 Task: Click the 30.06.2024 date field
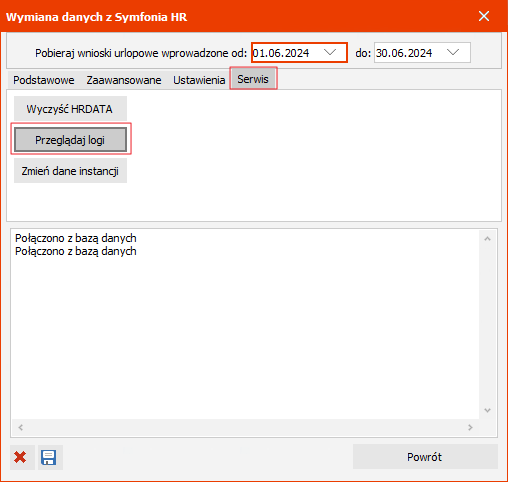click(x=422, y=52)
